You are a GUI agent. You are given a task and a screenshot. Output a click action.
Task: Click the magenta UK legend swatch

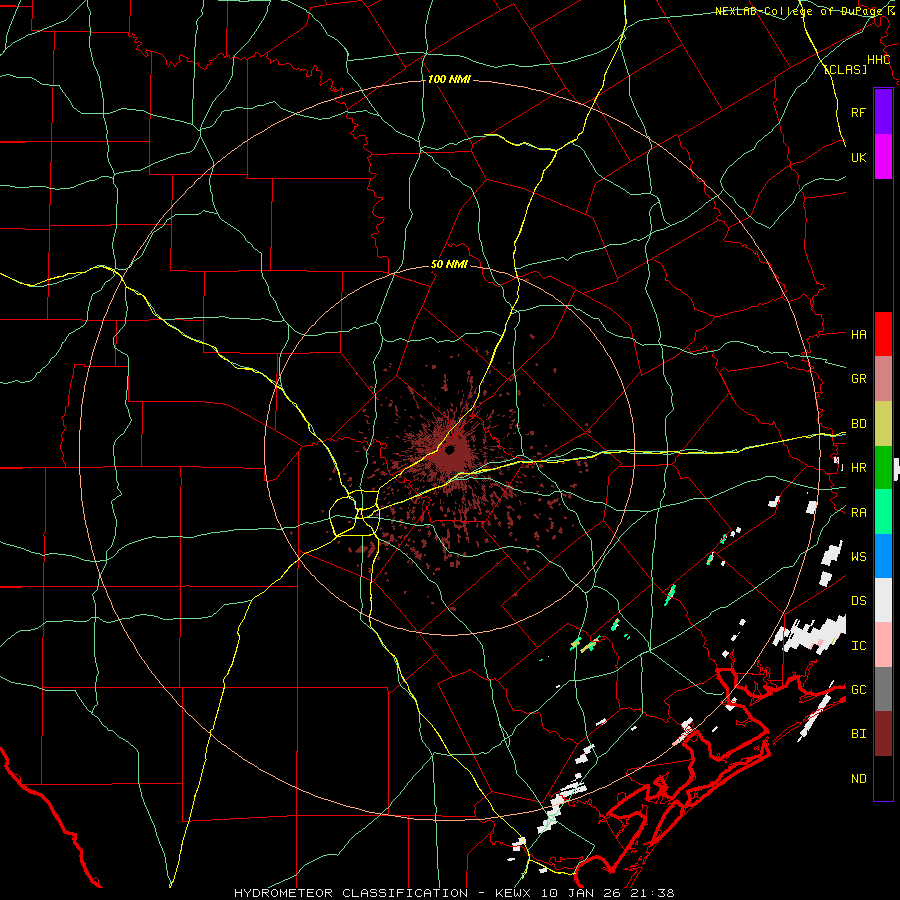pyautogui.click(x=883, y=157)
